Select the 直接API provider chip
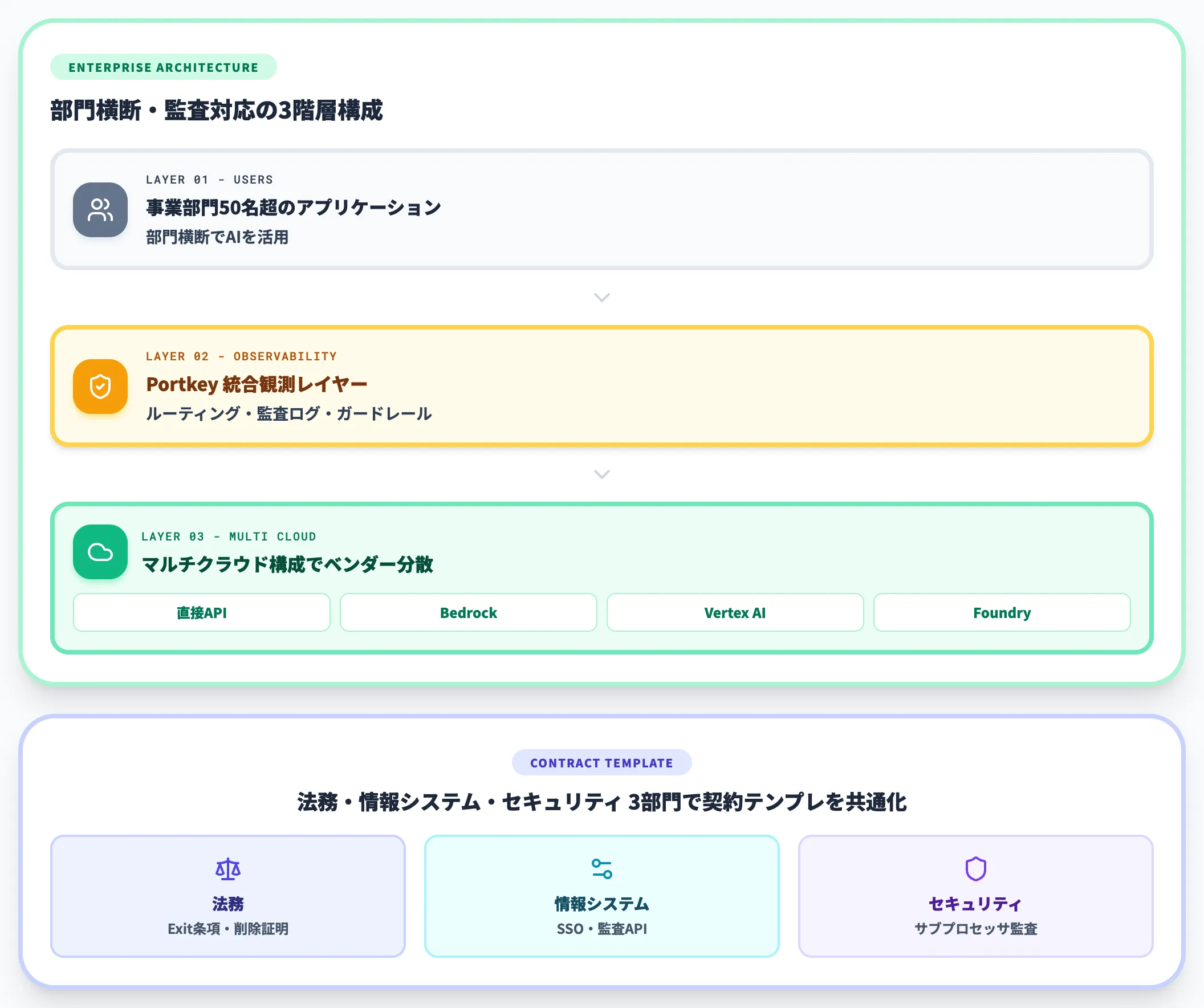The image size is (1204, 1008). (202, 612)
